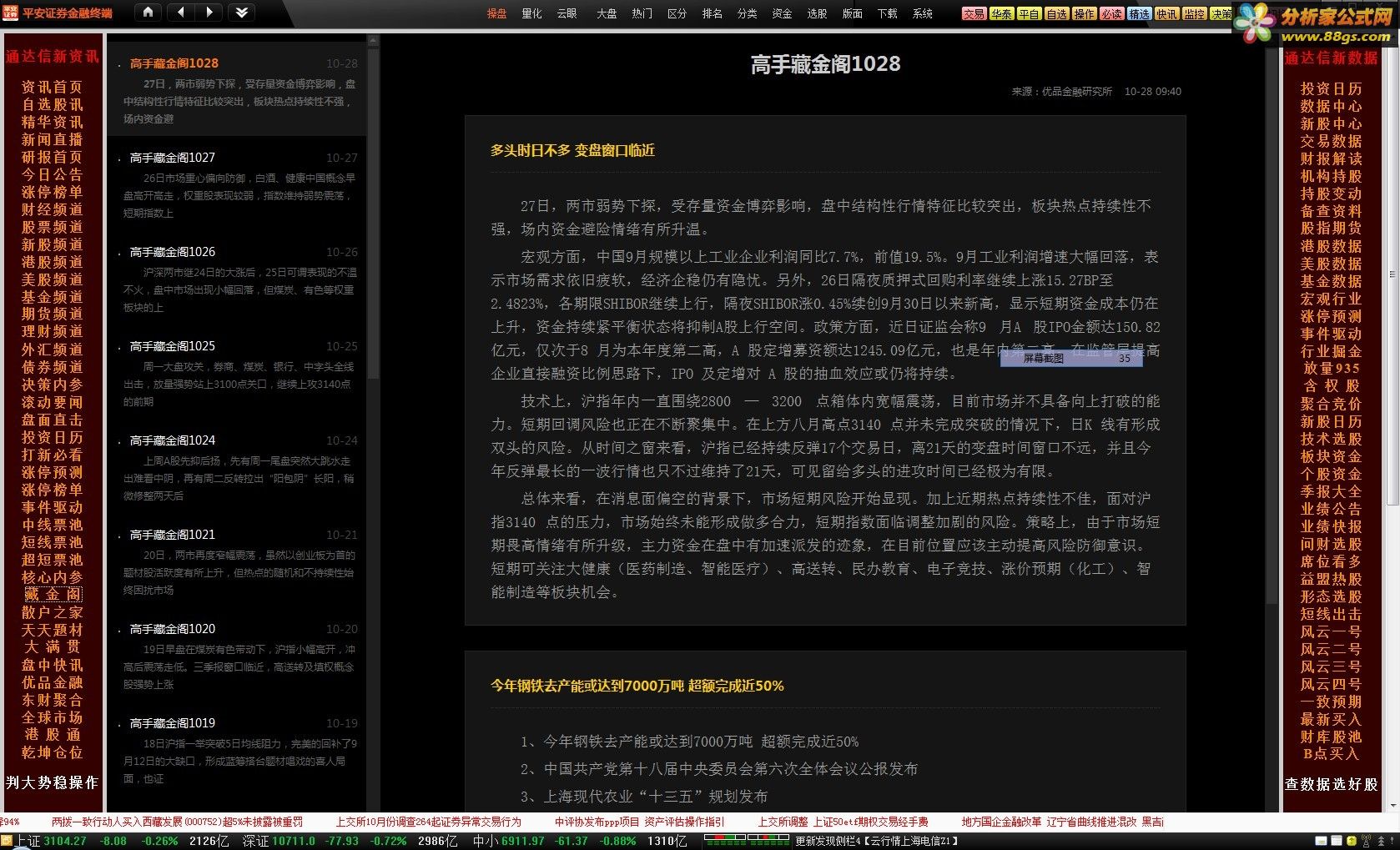Open article 高手藏金阁1027 in list
1400x850 pixels.
click(172, 157)
